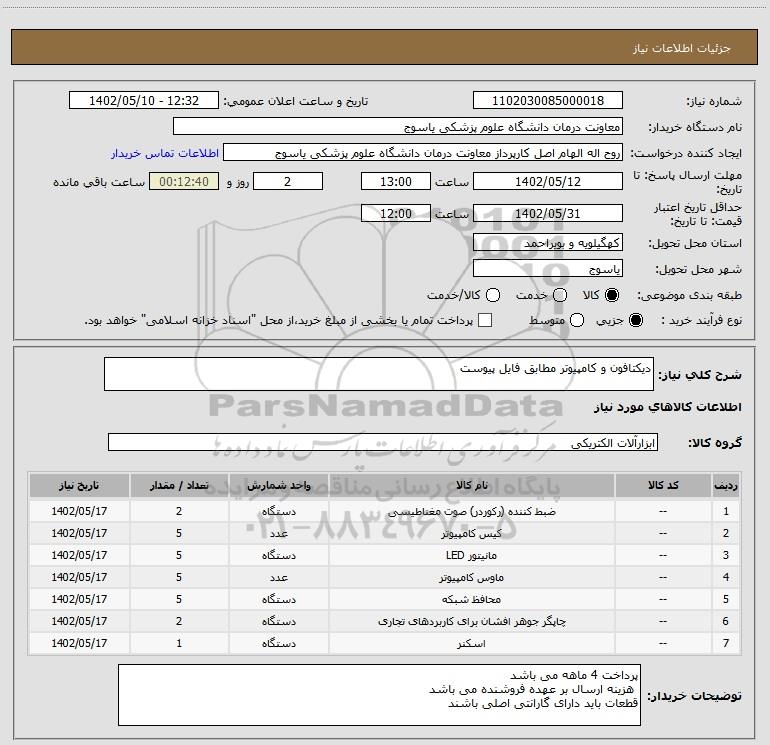This screenshot has height=745, width=770.
Task: Choose the متوسط purchase type radio
Action: point(577,320)
